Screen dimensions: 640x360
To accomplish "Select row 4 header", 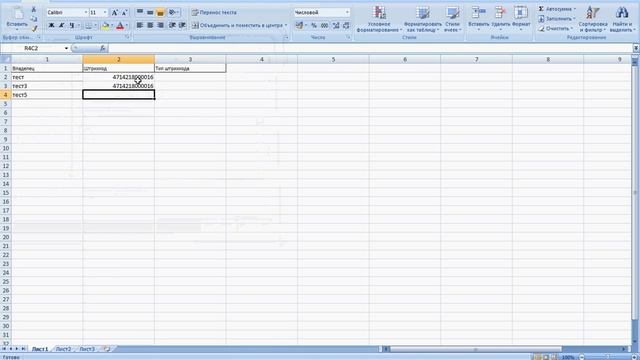I will click(x=6, y=95).
